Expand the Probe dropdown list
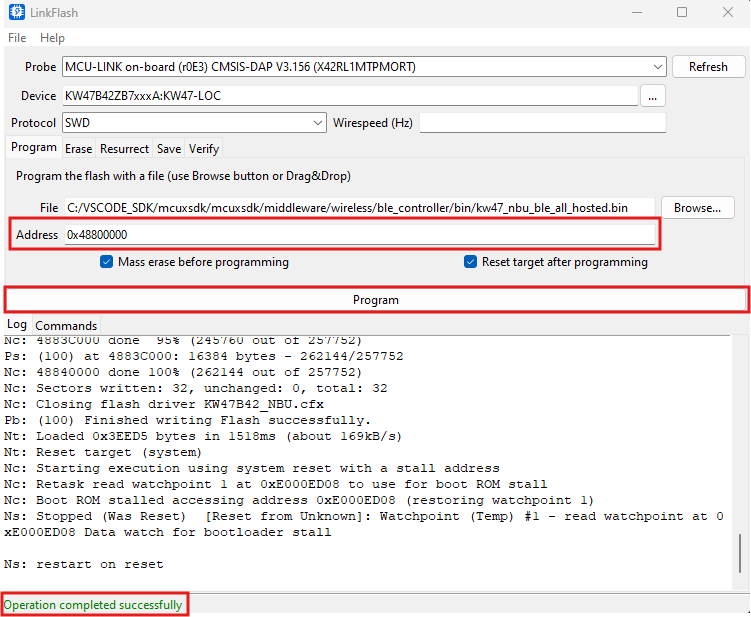751x617 pixels. (x=656, y=67)
